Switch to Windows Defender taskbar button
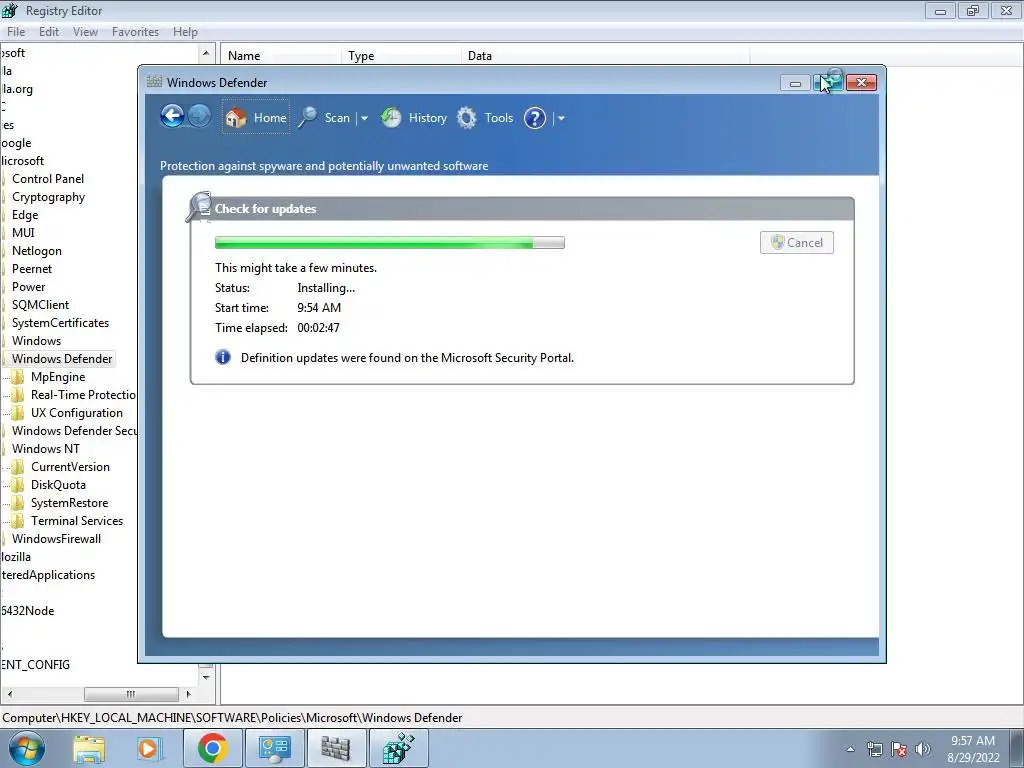The height and width of the screenshot is (768, 1024). [x=336, y=748]
